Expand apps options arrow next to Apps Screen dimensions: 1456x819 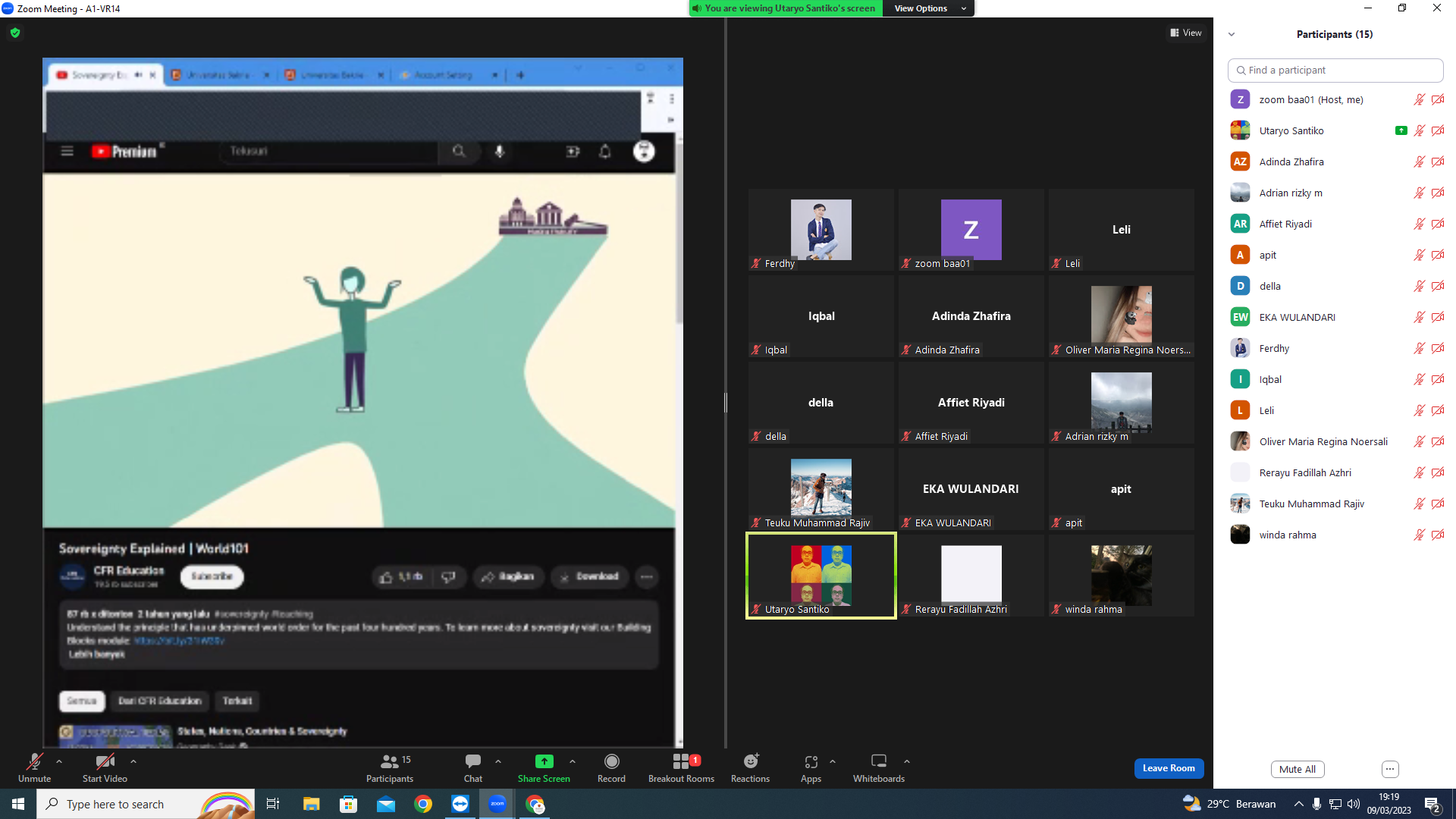[833, 761]
